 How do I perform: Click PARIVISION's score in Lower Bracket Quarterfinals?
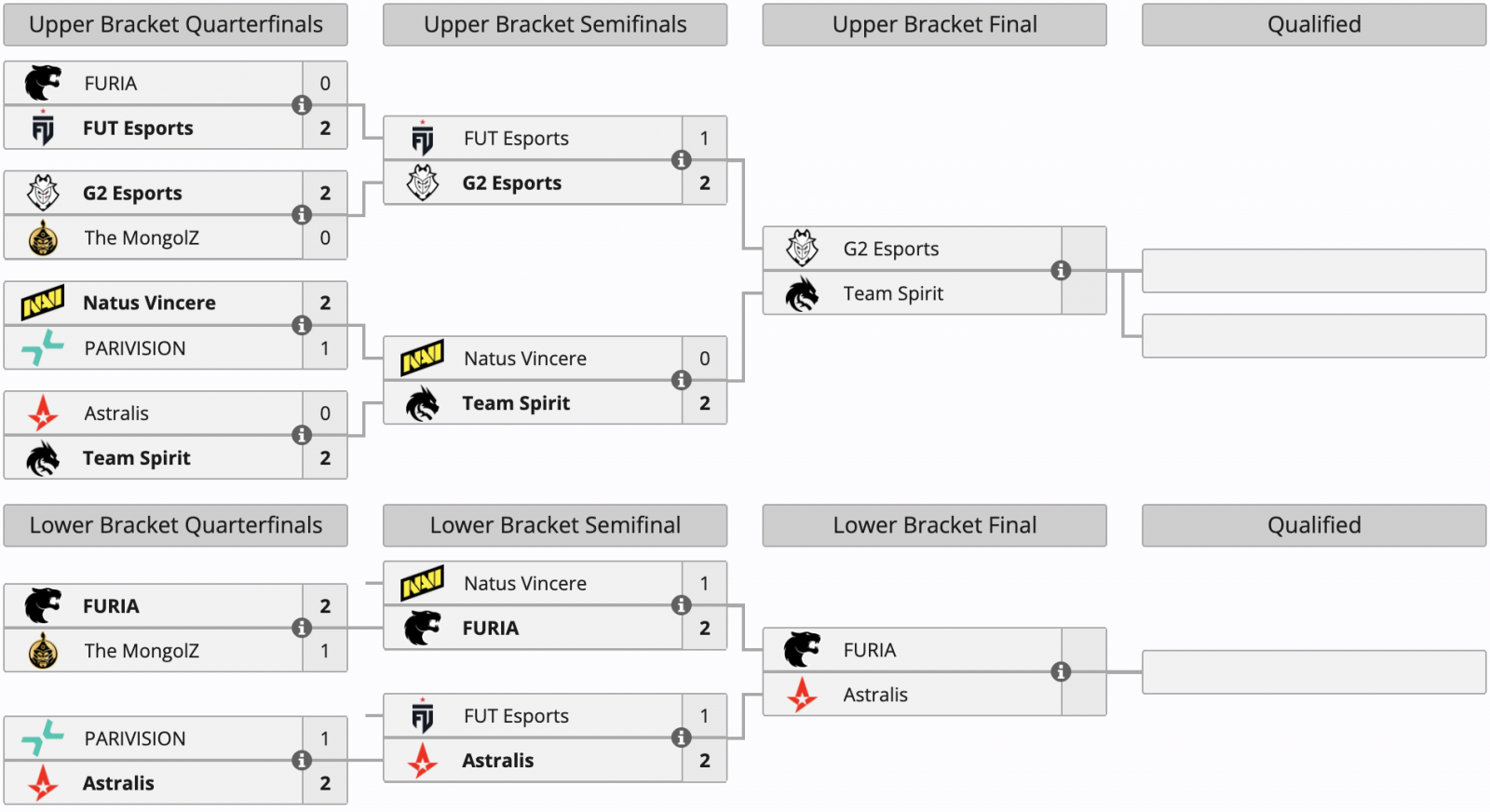[x=325, y=738]
